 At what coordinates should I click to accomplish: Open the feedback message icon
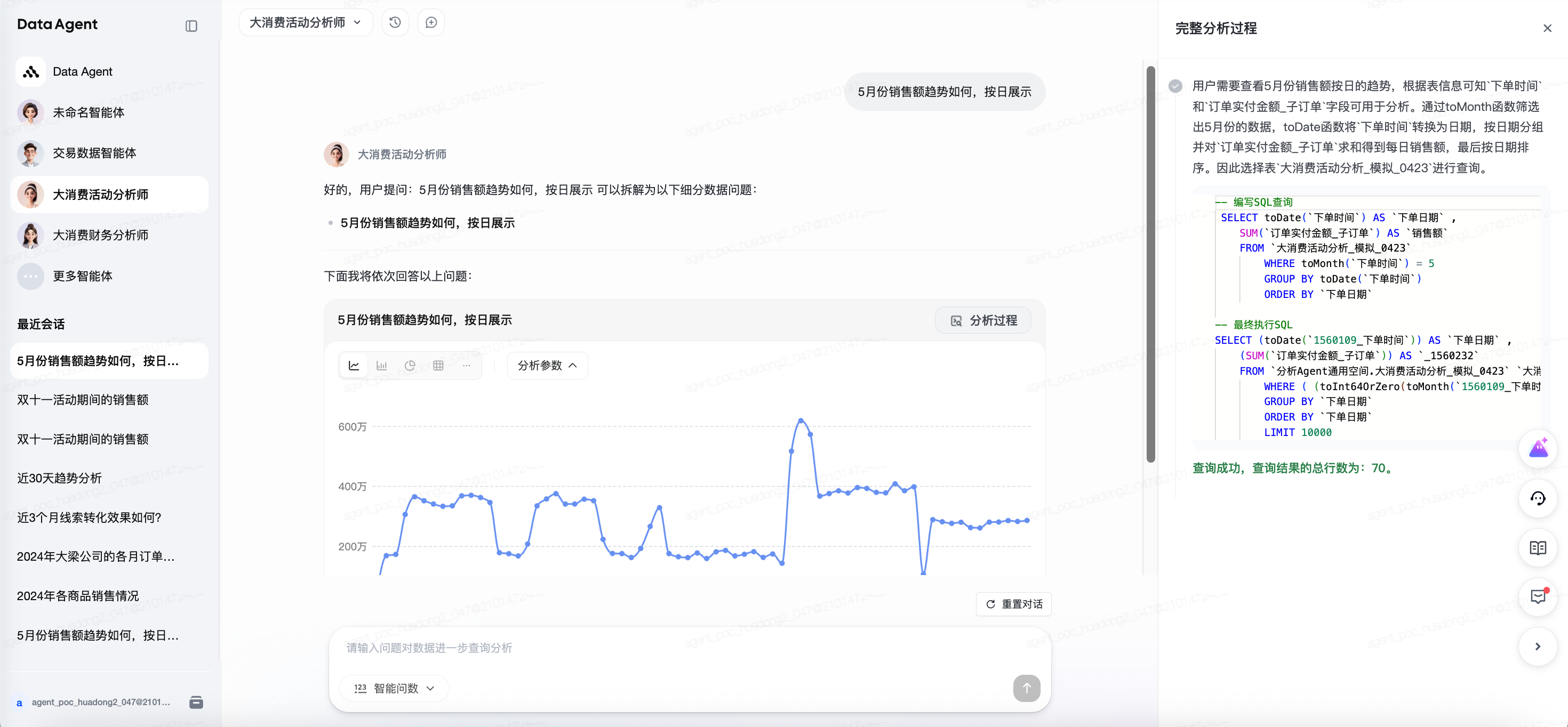1538,597
